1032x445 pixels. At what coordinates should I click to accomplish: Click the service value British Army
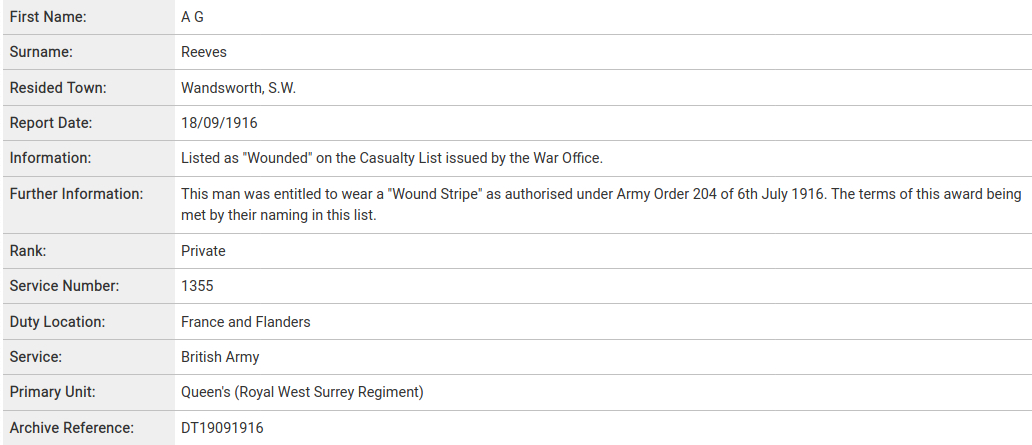[220, 357]
